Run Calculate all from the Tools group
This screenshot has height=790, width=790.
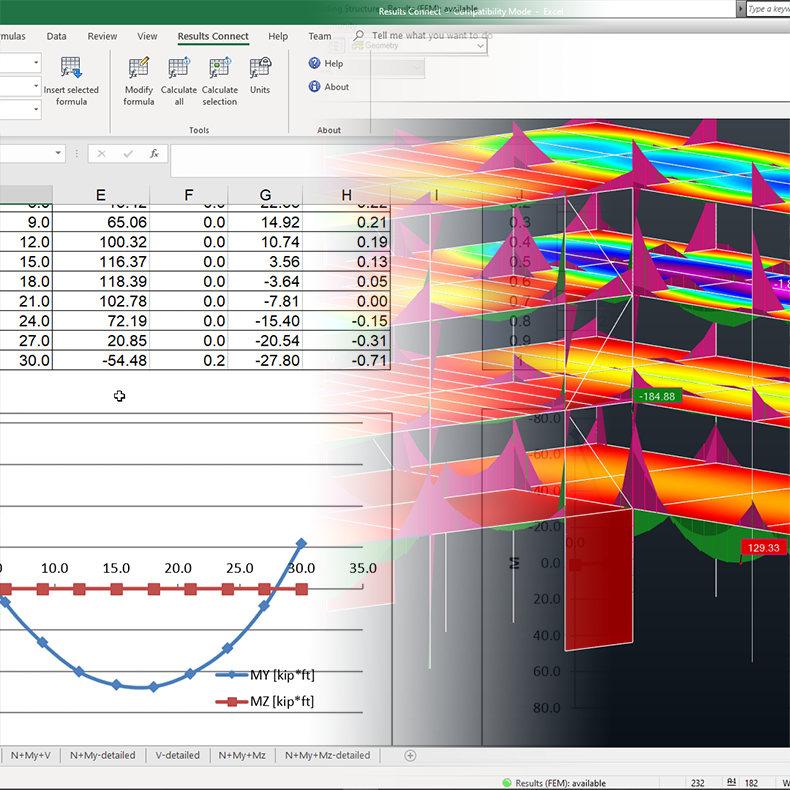(x=179, y=69)
